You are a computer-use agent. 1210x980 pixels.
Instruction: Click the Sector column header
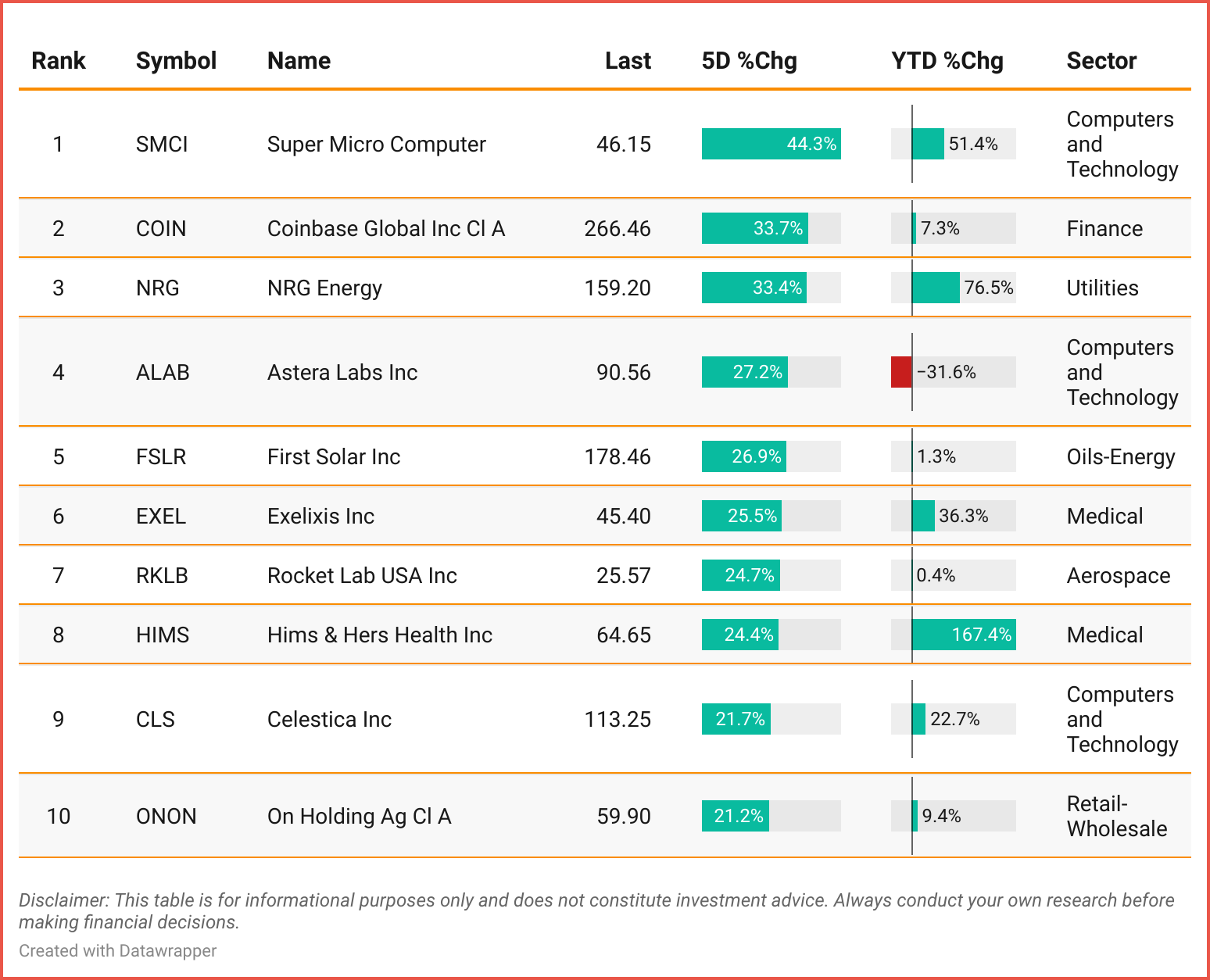tap(1101, 61)
